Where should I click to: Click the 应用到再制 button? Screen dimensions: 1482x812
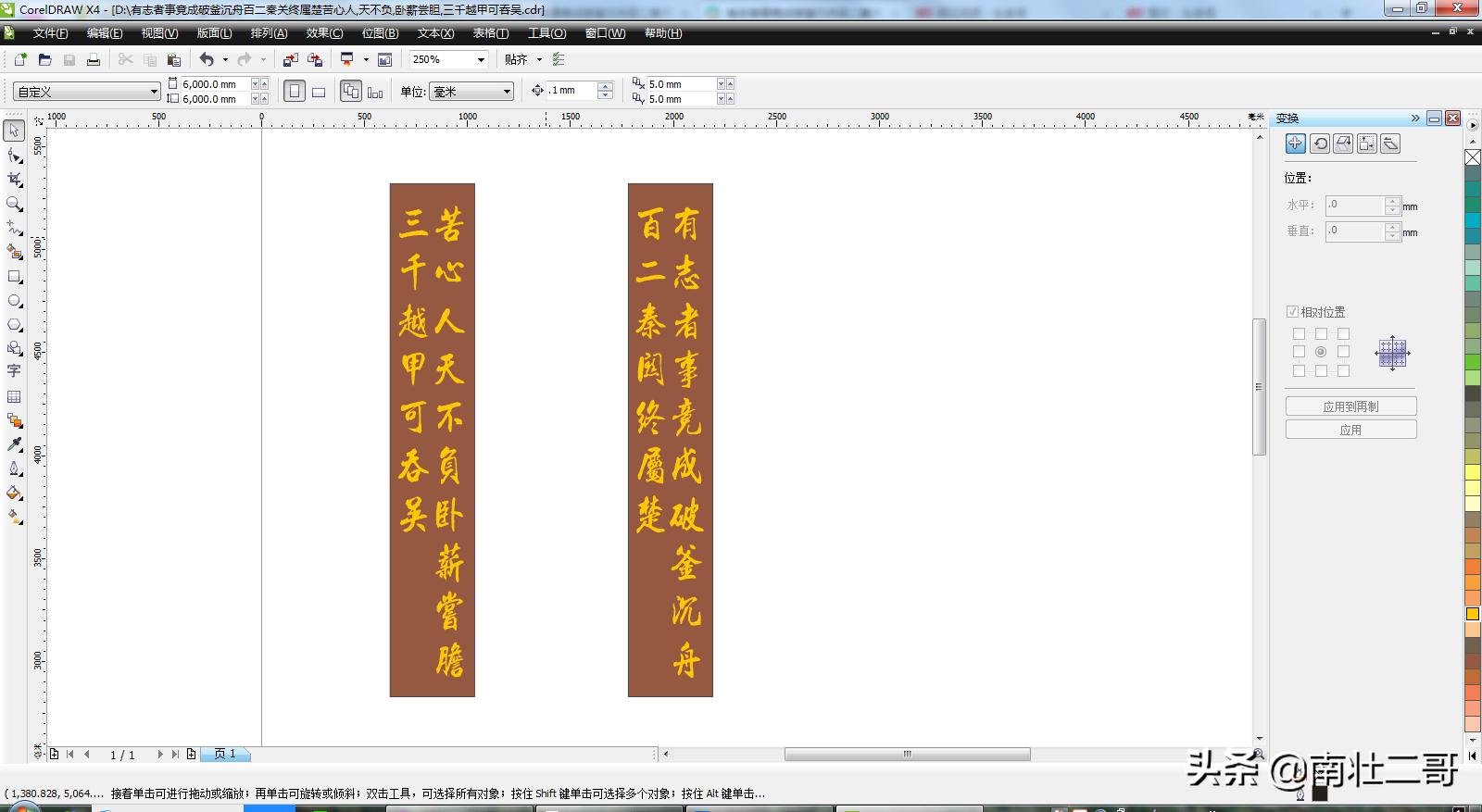[x=1350, y=406]
